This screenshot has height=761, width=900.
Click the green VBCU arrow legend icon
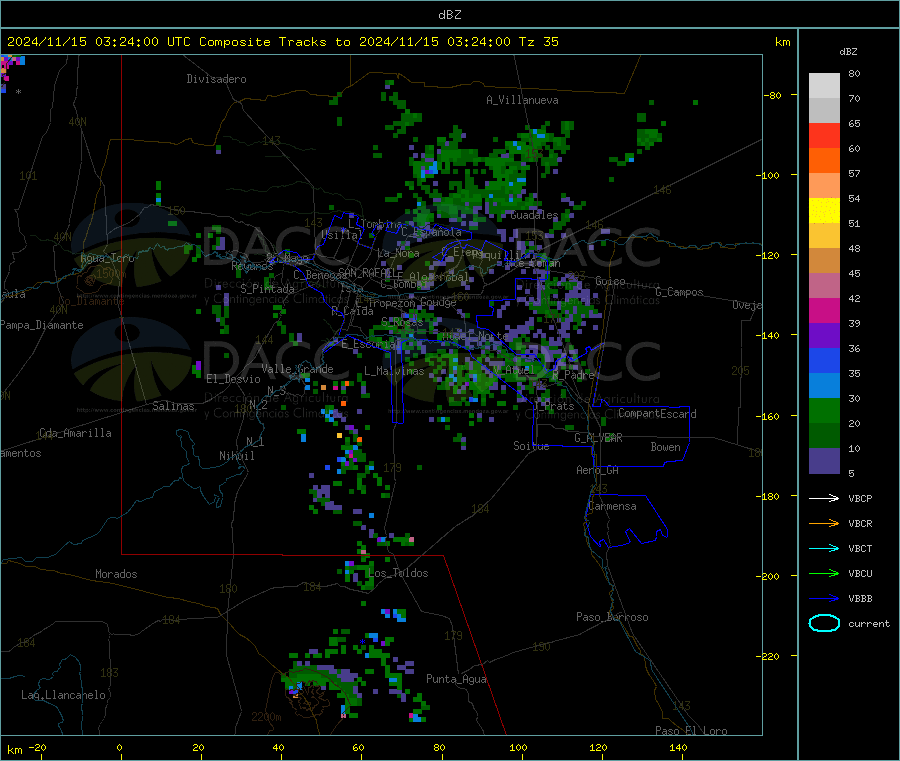tap(824, 573)
